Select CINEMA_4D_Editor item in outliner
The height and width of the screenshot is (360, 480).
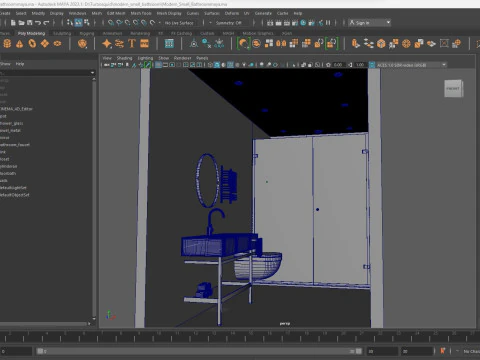pyautogui.click(x=16, y=109)
